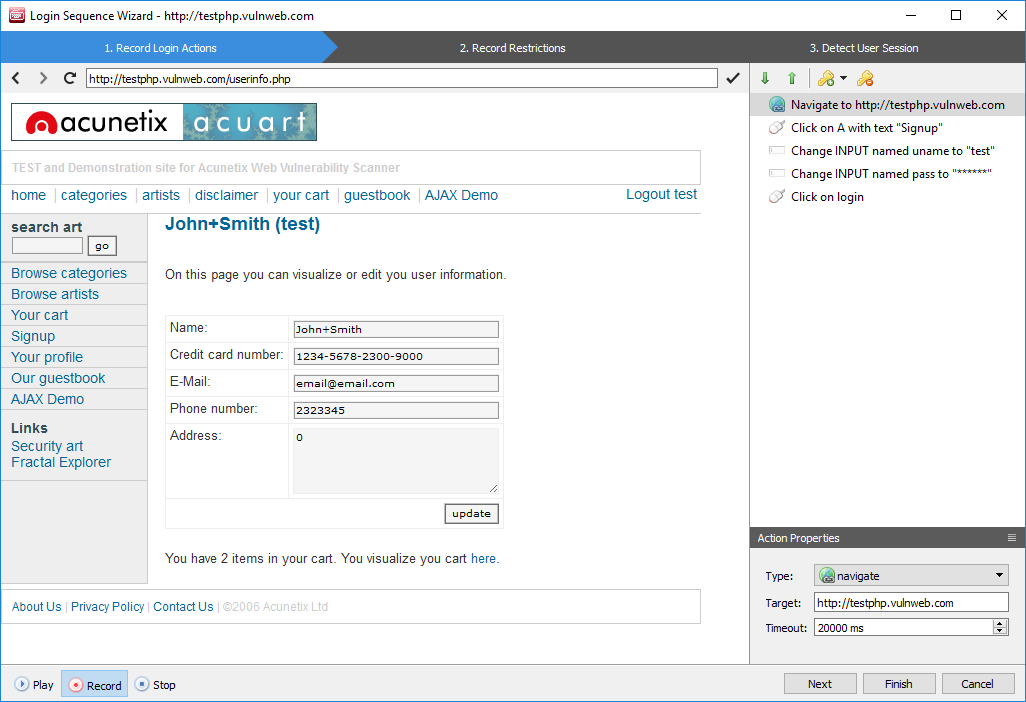Click the Finish button
The image size is (1026, 702).
(x=898, y=683)
